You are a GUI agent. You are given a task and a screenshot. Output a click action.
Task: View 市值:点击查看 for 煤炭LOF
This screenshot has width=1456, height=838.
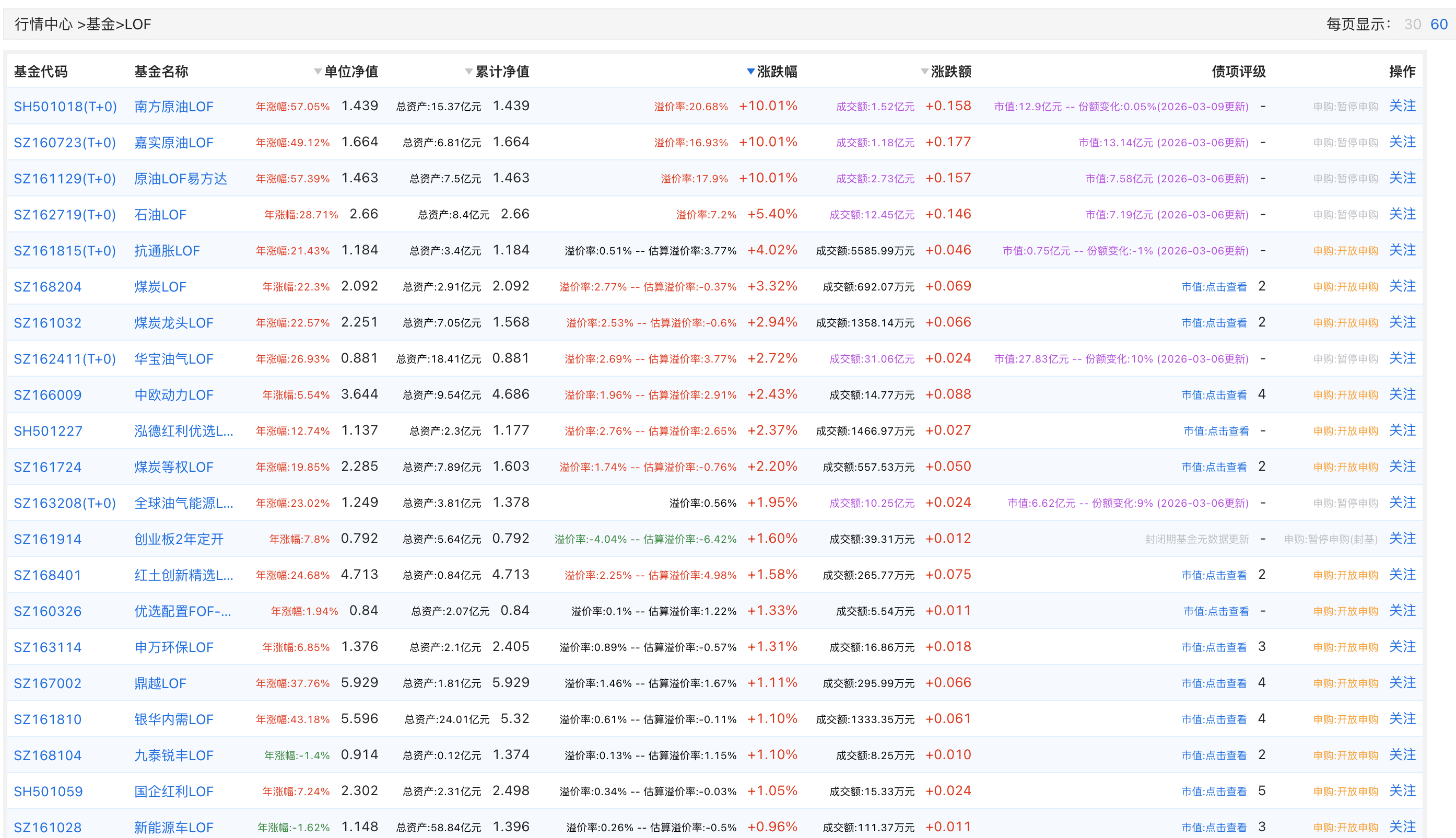coord(1214,287)
